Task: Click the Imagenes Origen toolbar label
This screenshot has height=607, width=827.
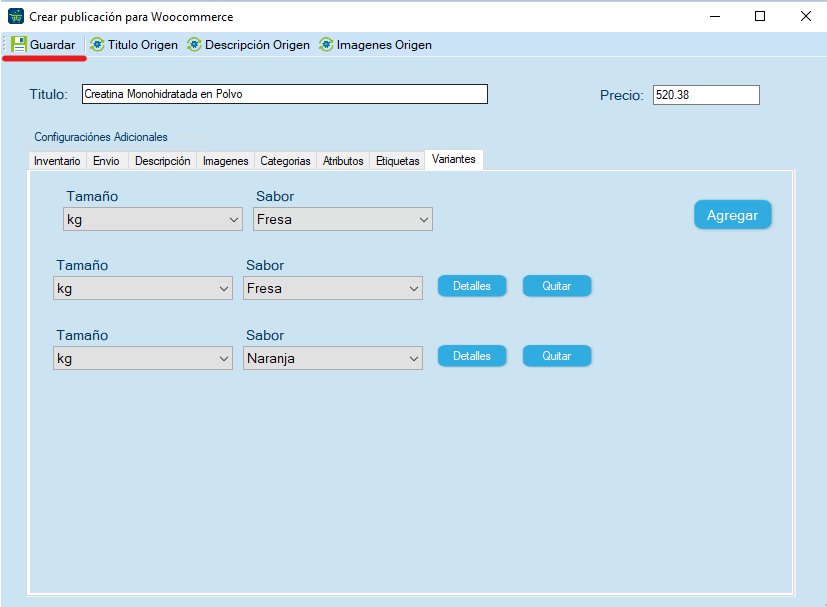Action: pos(384,45)
